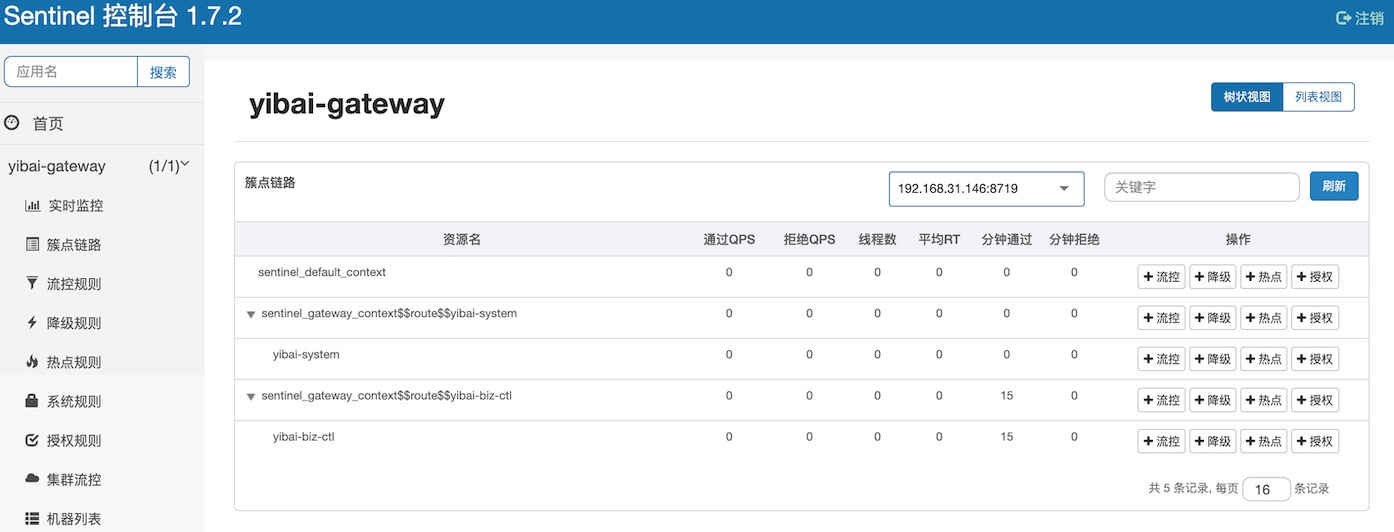1394x532 pixels.
Task: Open 降级规则 in the sidebar
Action: tap(74, 323)
